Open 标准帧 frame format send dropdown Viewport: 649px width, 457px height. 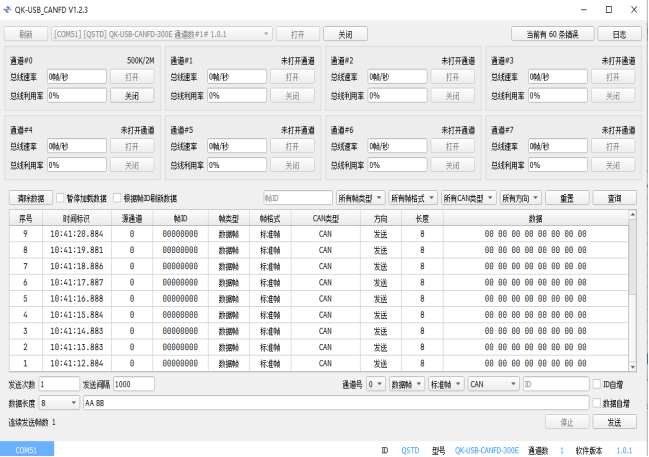[446, 384]
